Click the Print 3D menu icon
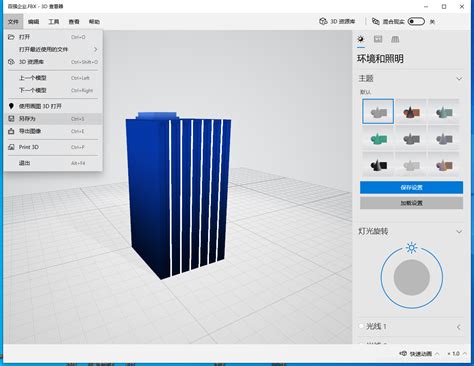 pos(11,147)
